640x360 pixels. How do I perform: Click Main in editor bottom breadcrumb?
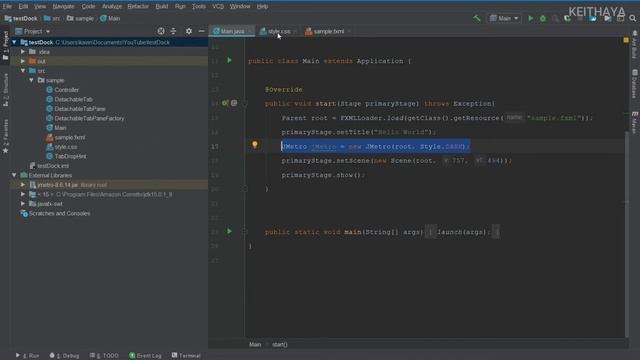point(255,344)
